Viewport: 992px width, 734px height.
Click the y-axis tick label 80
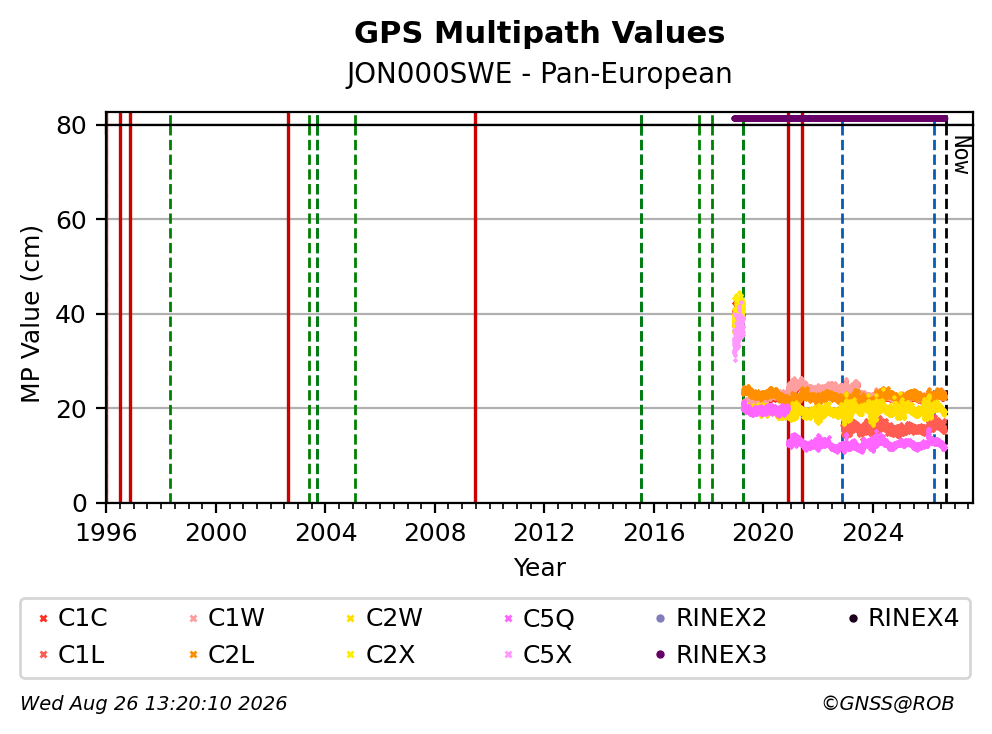click(71, 125)
